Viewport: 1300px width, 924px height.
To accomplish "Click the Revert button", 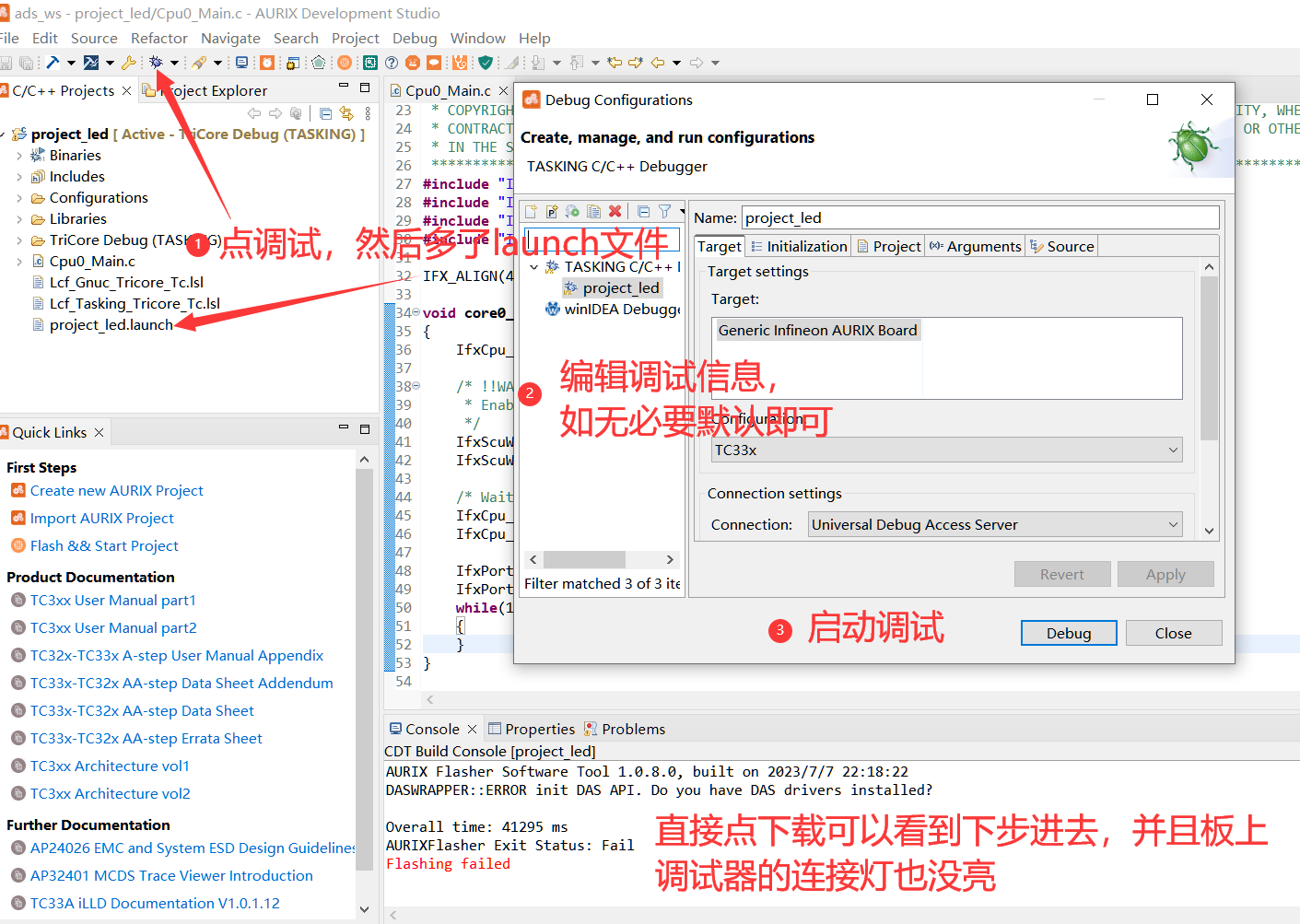I will [x=1062, y=575].
